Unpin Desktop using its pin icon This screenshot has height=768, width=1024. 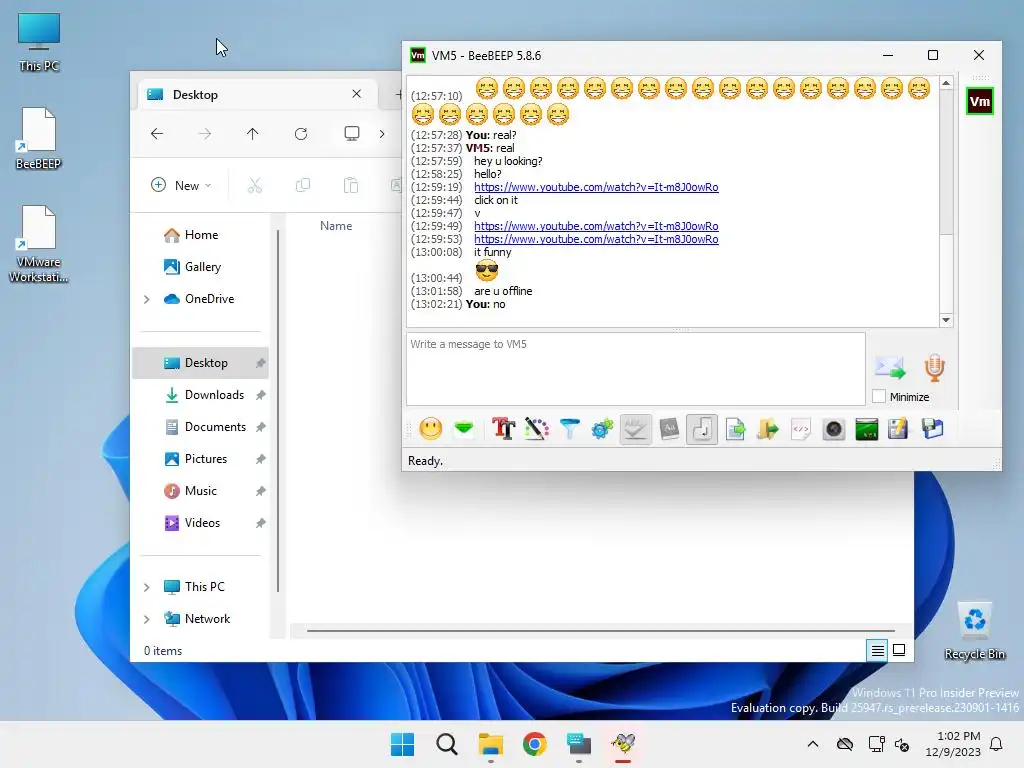pos(261,363)
